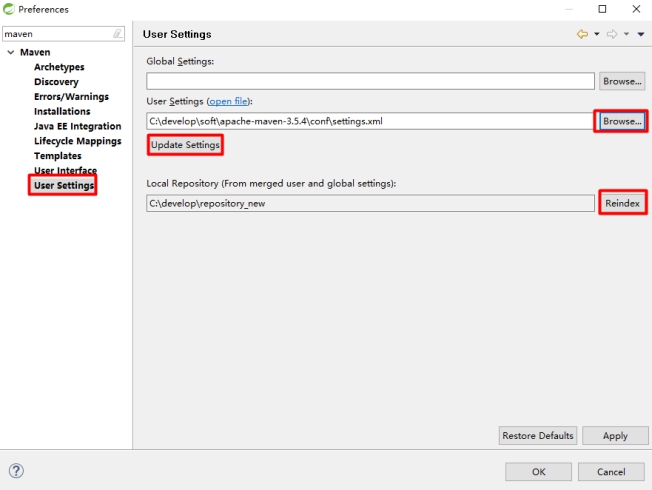This screenshot has height=490, width=652.
Task: Select User Settings in the tree
Action: (x=64, y=186)
